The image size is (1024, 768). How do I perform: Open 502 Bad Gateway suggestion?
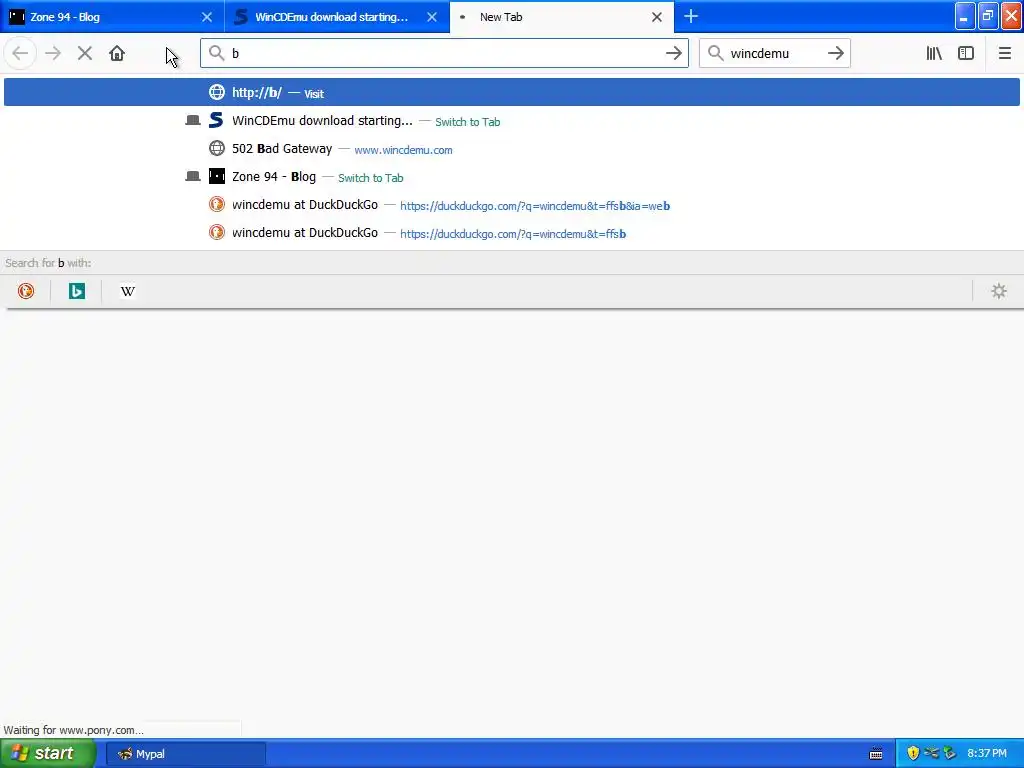coord(512,149)
